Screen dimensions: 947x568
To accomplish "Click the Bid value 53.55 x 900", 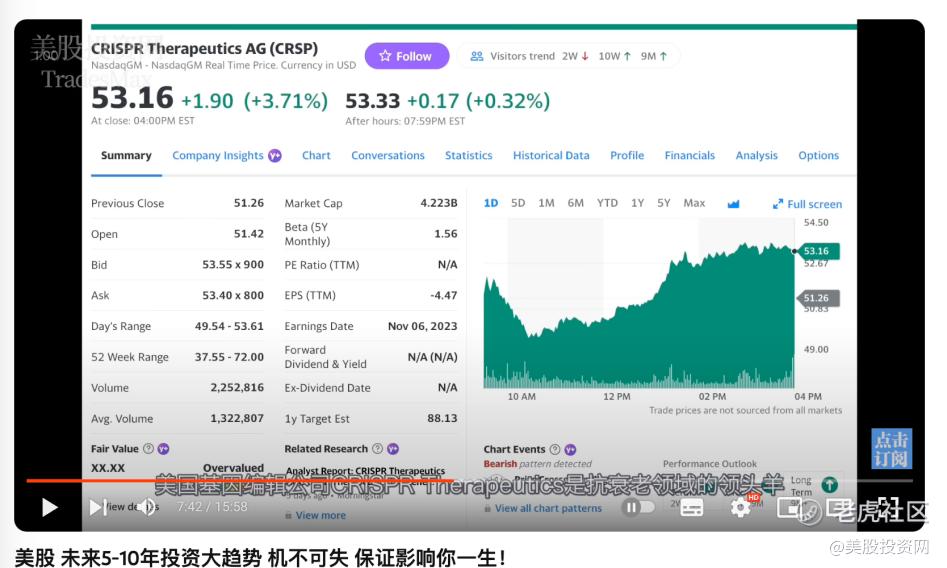I will pos(233,265).
